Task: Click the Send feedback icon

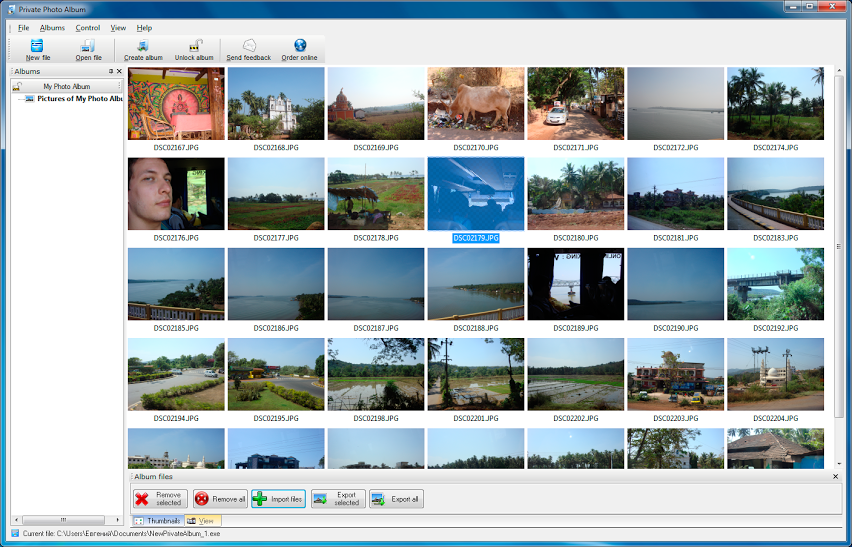Action: (x=249, y=46)
